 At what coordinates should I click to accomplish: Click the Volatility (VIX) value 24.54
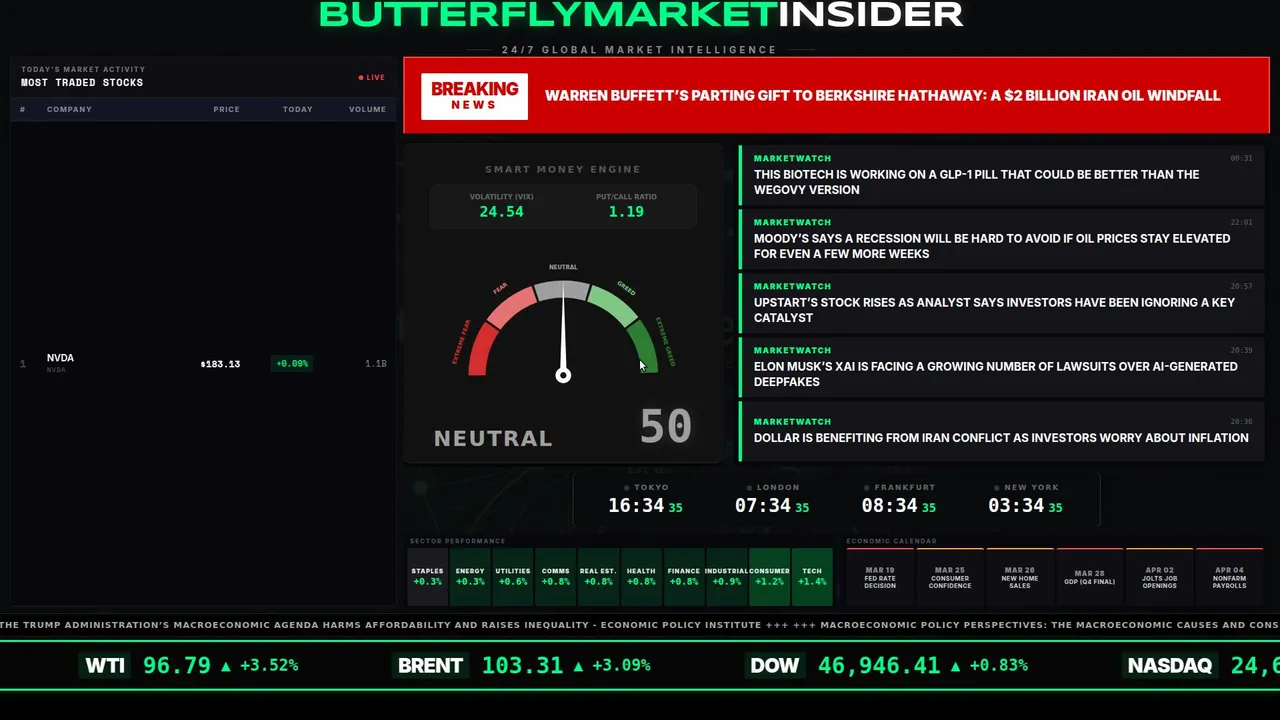pos(501,212)
